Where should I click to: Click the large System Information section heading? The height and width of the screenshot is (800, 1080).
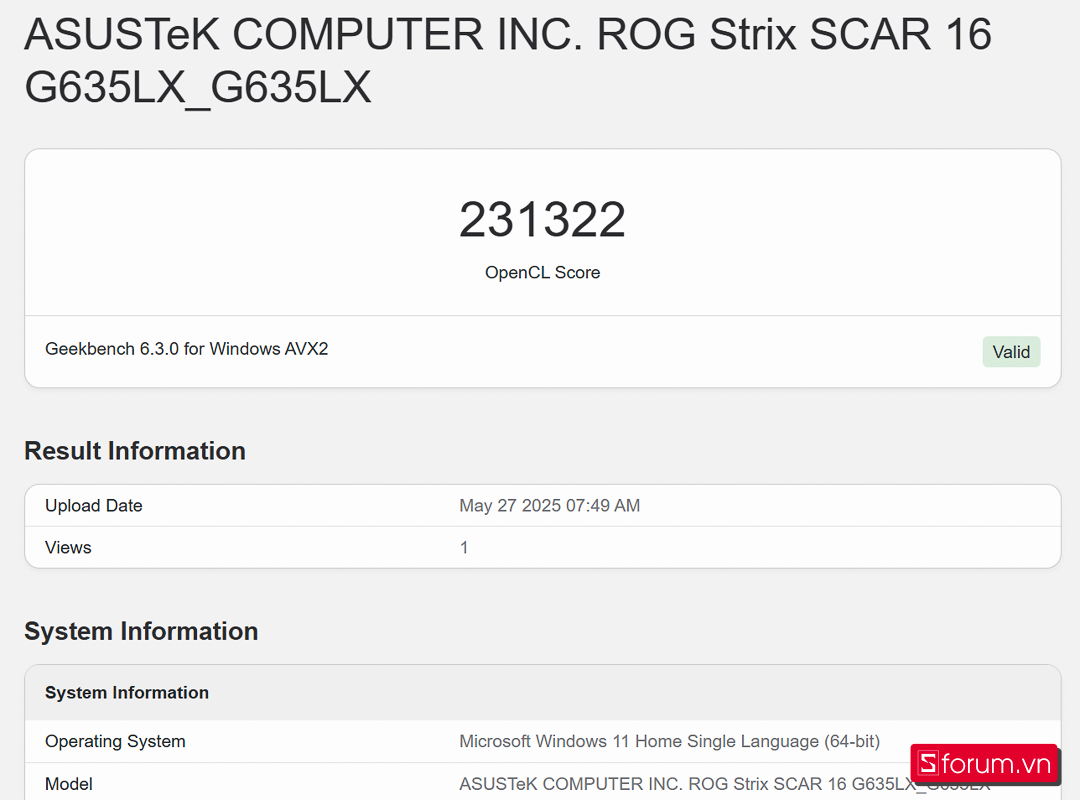(141, 632)
